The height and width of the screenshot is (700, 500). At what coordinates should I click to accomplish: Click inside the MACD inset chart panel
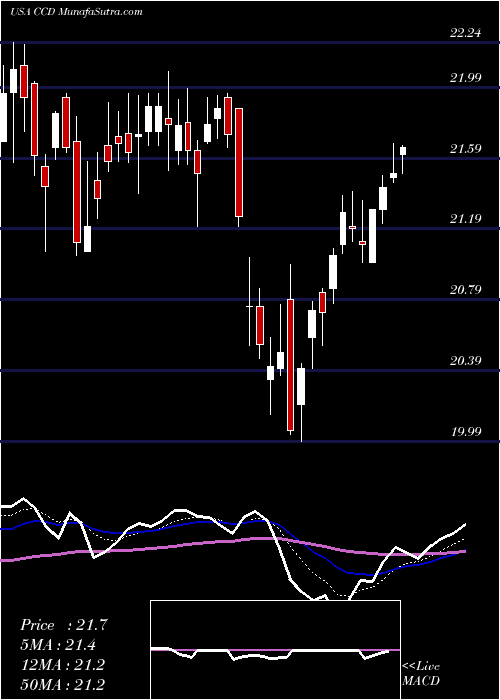pos(275,650)
